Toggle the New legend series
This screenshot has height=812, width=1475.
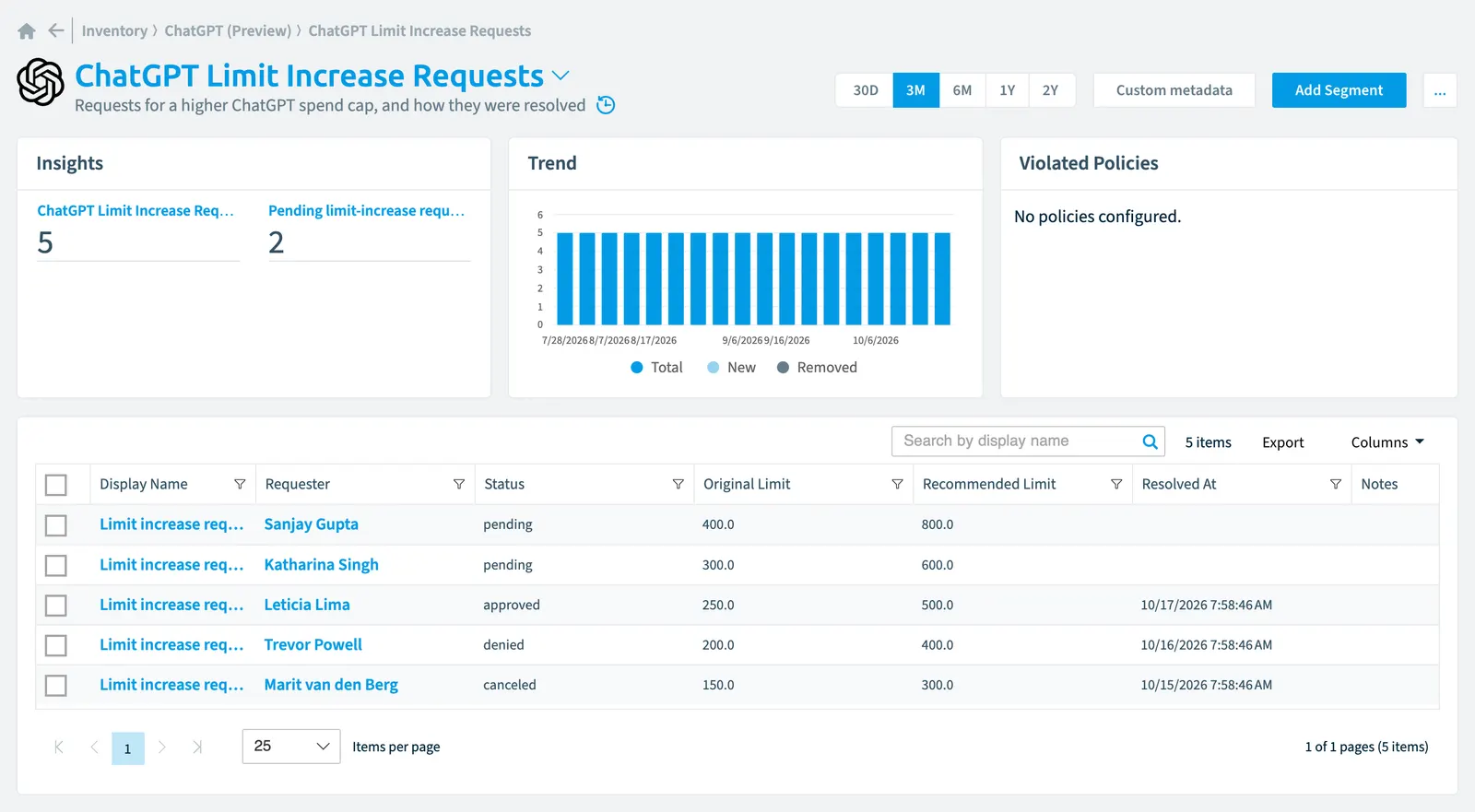(731, 368)
